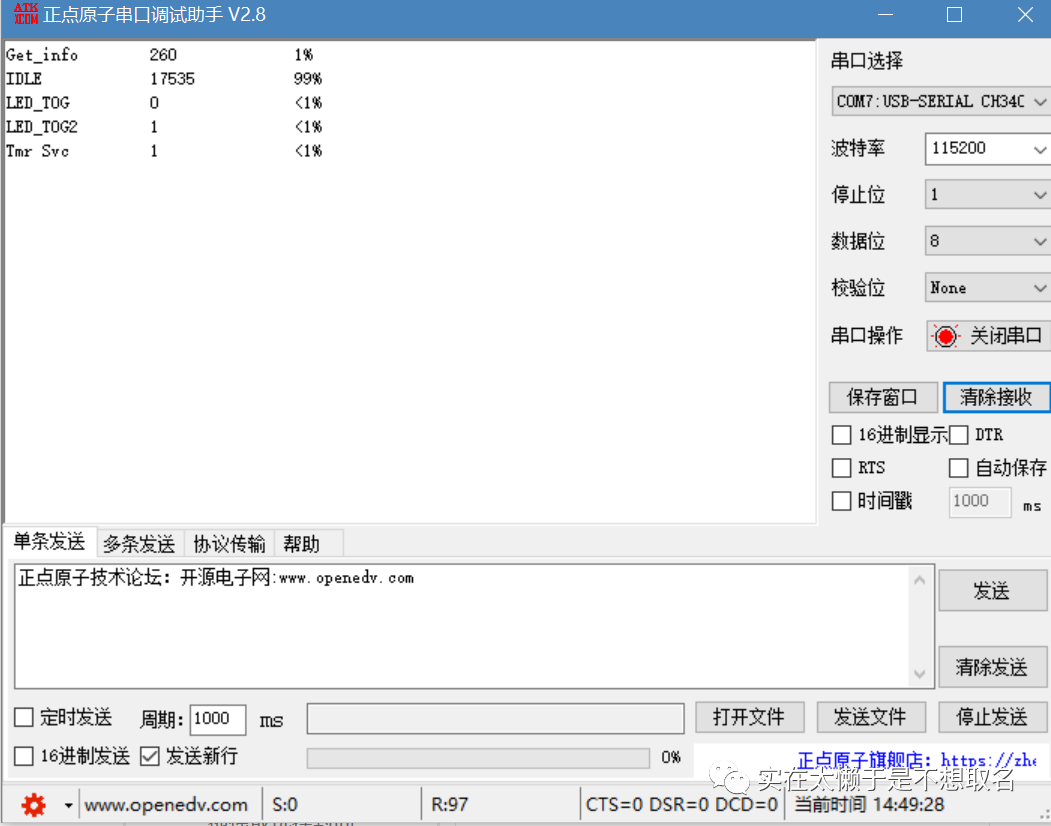This screenshot has height=826, width=1051.
Task: Uncheck the 发送新行 send newline checkbox
Action: pyautogui.click(x=149, y=756)
